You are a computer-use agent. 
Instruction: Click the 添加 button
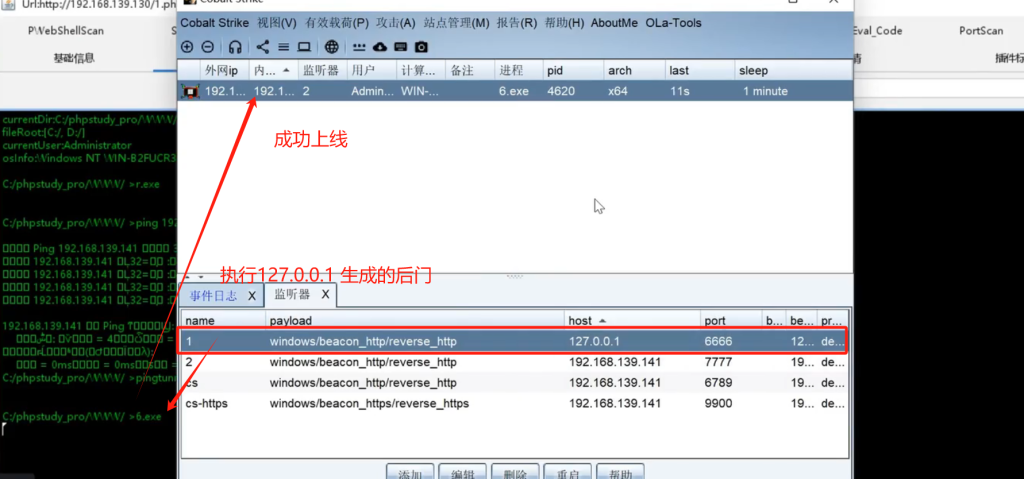(410, 472)
